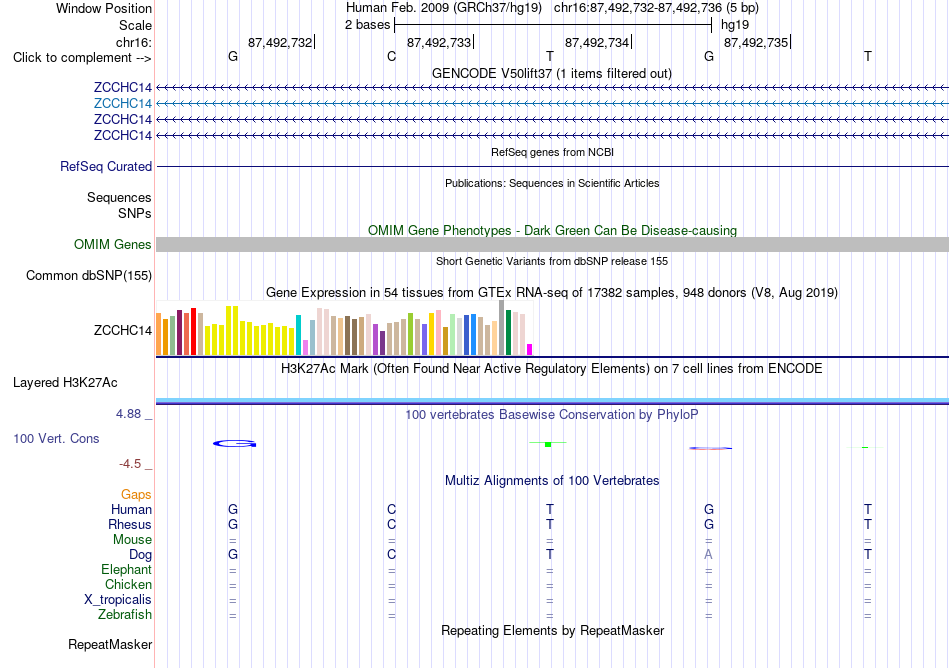Click the dark green bar in GTEx chart
This screenshot has width=950, height=668.
508,332
